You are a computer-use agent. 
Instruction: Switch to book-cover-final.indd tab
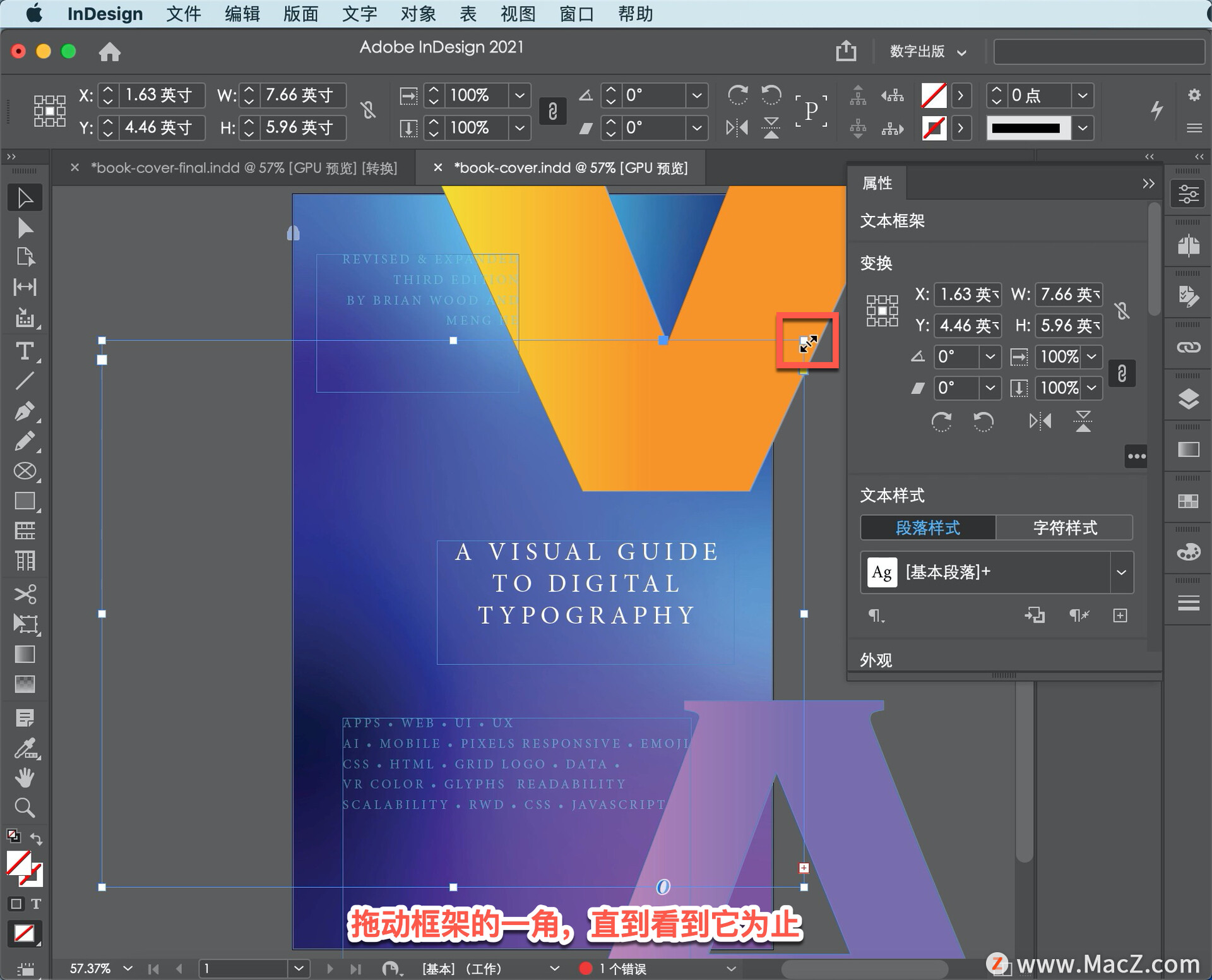[244, 168]
